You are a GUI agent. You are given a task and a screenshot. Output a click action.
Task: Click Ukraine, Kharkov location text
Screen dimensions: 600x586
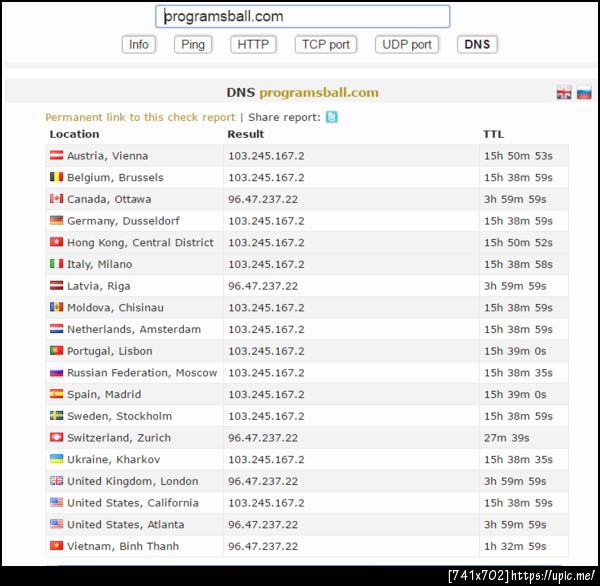point(114,459)
